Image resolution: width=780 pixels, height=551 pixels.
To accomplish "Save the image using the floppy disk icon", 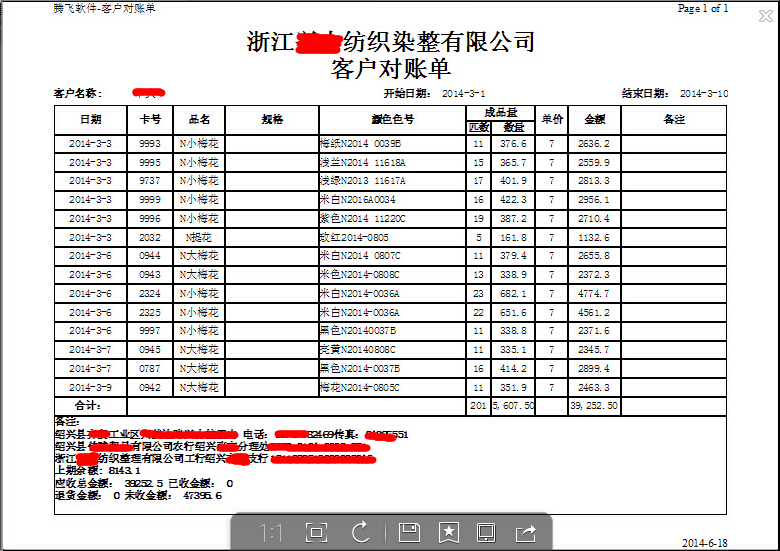I will tap(409, 532).
